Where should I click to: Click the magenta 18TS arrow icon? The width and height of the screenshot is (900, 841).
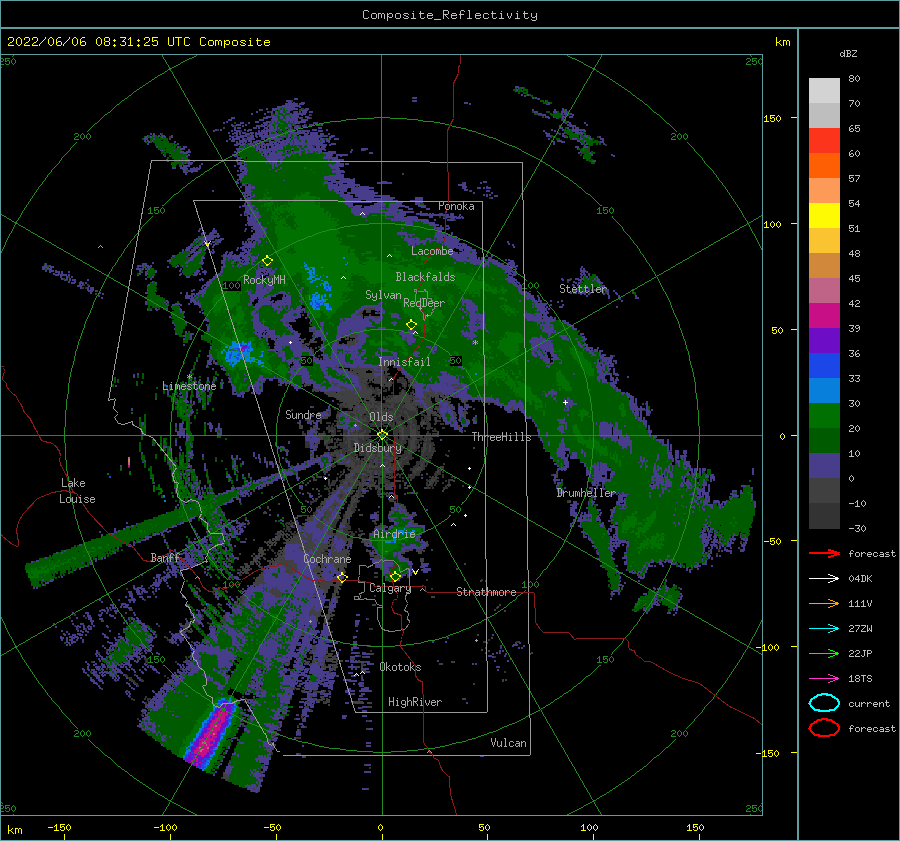click(824, 679)
